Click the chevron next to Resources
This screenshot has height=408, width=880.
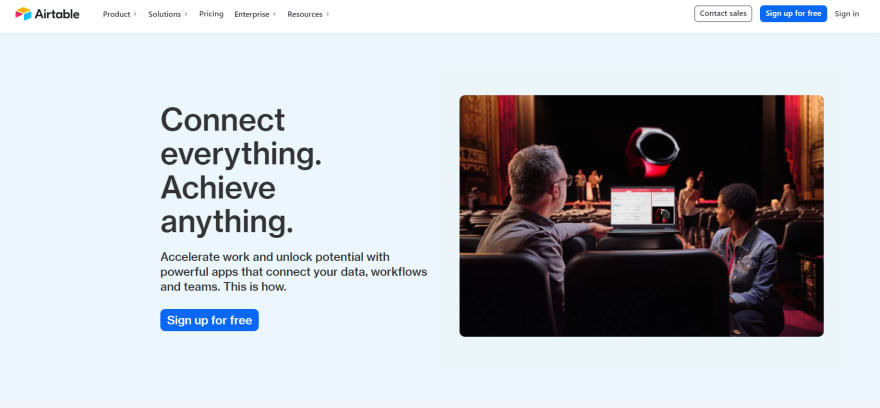pos(327,14)
